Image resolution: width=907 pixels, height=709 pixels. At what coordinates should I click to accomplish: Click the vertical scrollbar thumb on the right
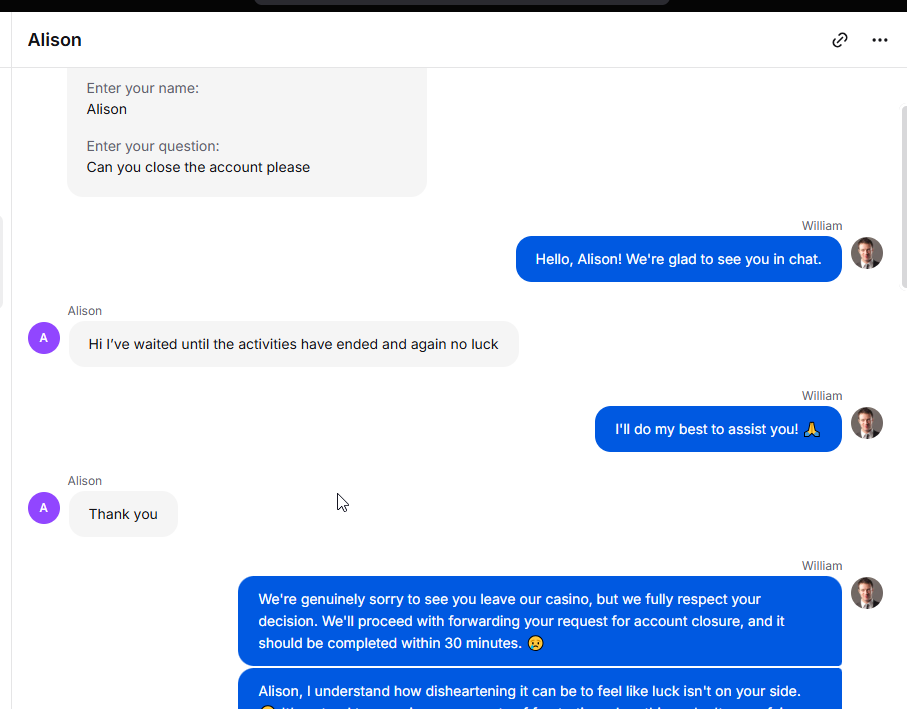tap(904, 197)
